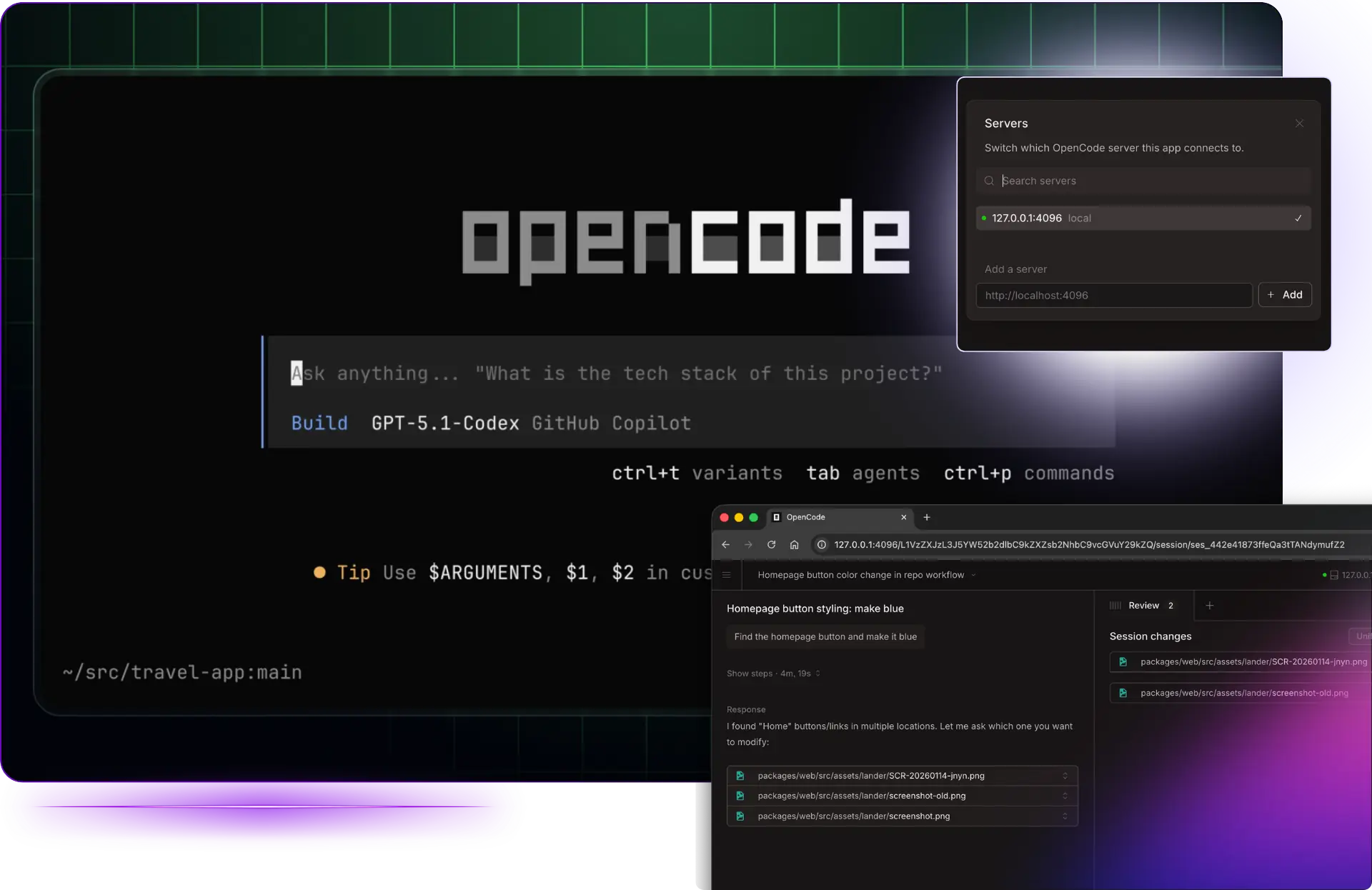Click the http://localhost:4096 server URL field
Viewport: 1372px width, 890px height.
[1114, 295]
